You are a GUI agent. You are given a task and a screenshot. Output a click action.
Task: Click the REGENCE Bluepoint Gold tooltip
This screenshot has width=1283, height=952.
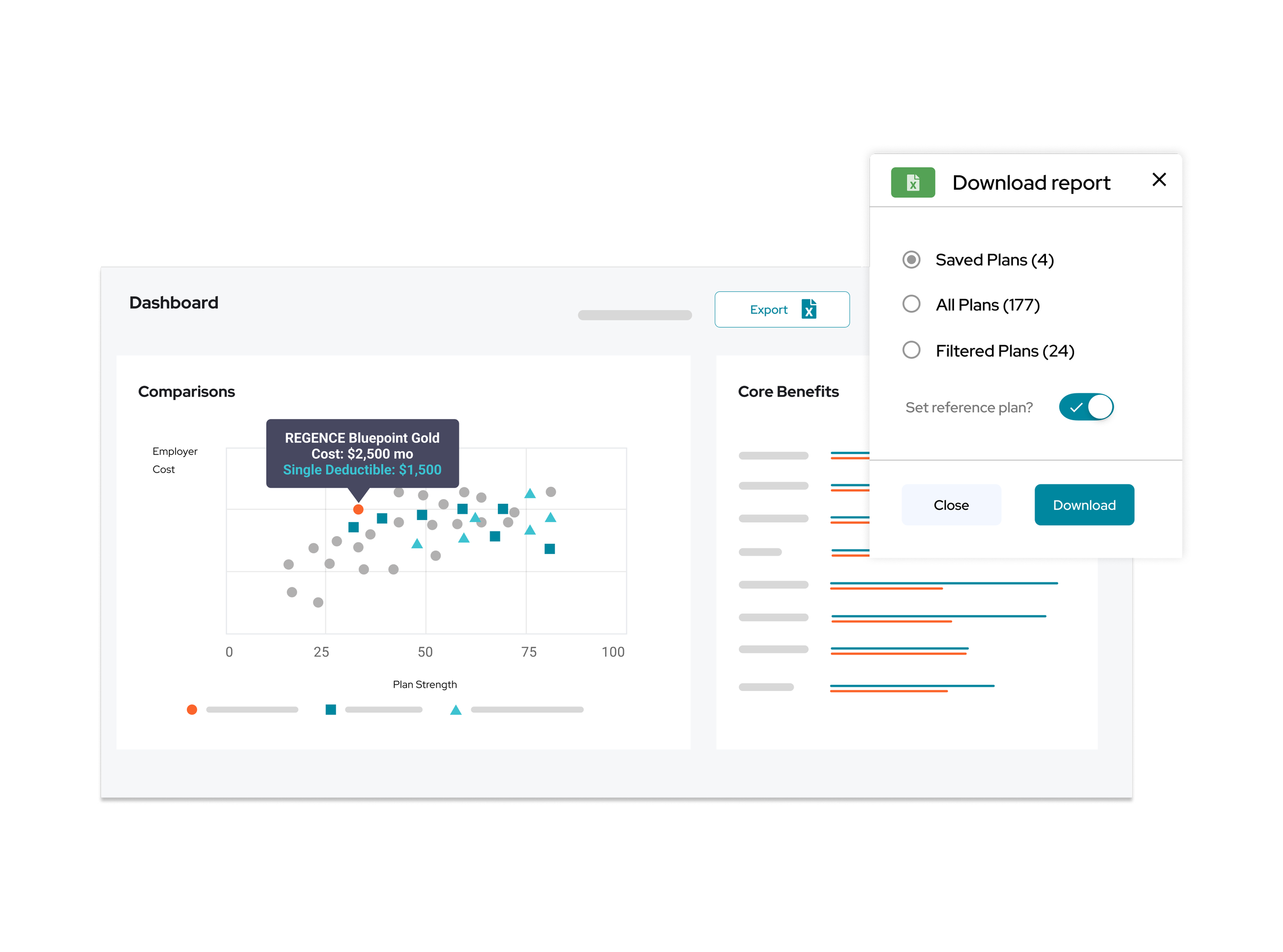[362, 453]
